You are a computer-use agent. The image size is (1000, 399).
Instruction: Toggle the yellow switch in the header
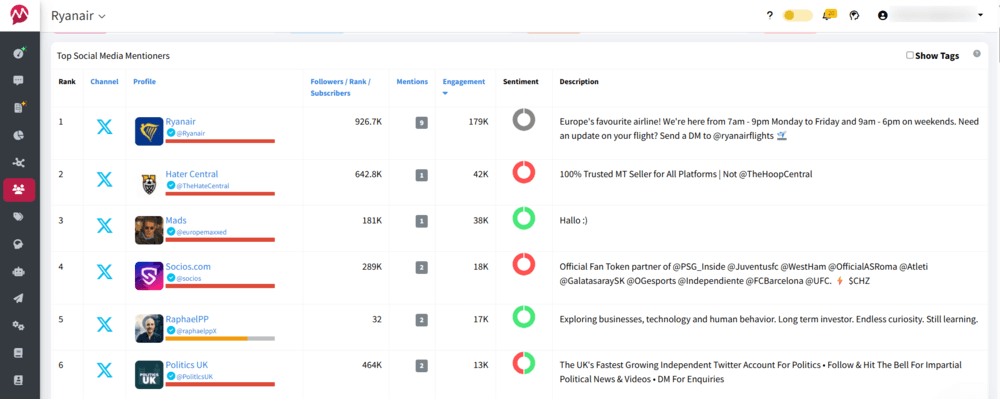(797, 15)
